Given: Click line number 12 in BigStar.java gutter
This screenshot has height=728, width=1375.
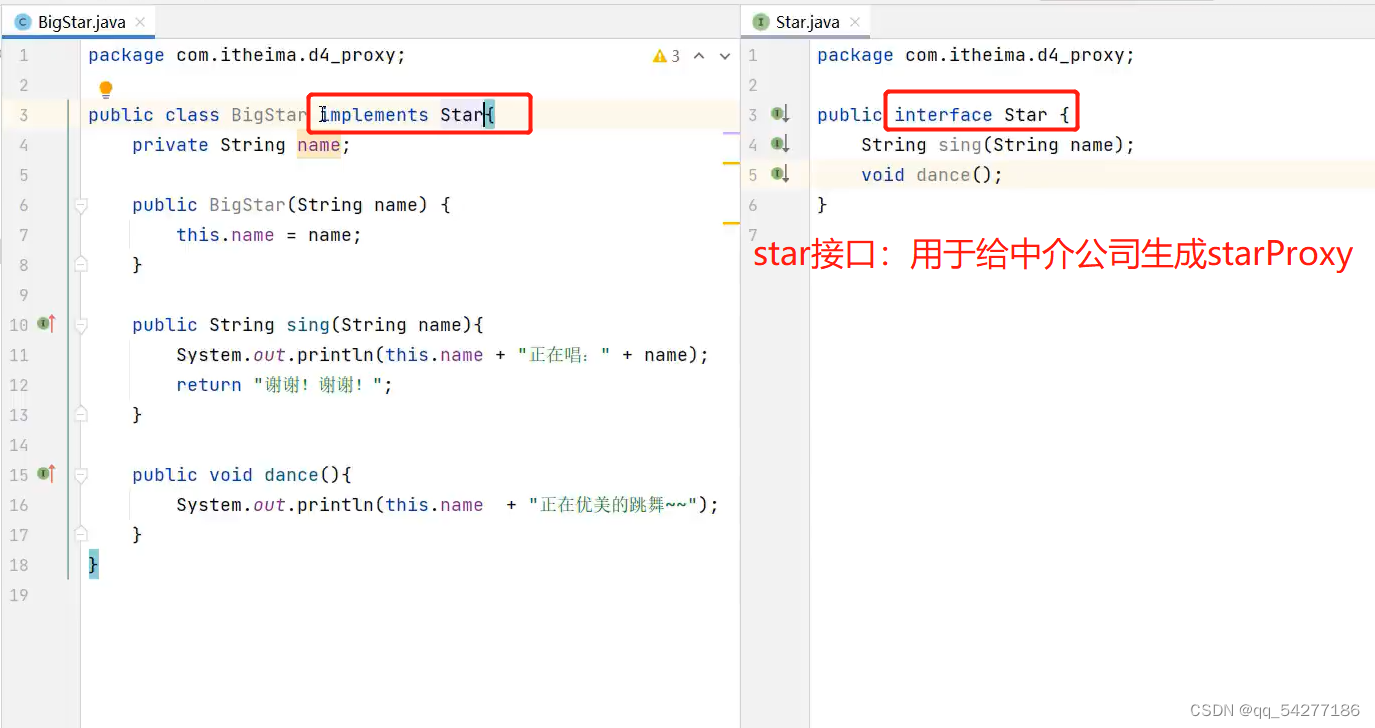Looking at the screenshot, I should tap(18, 385).
